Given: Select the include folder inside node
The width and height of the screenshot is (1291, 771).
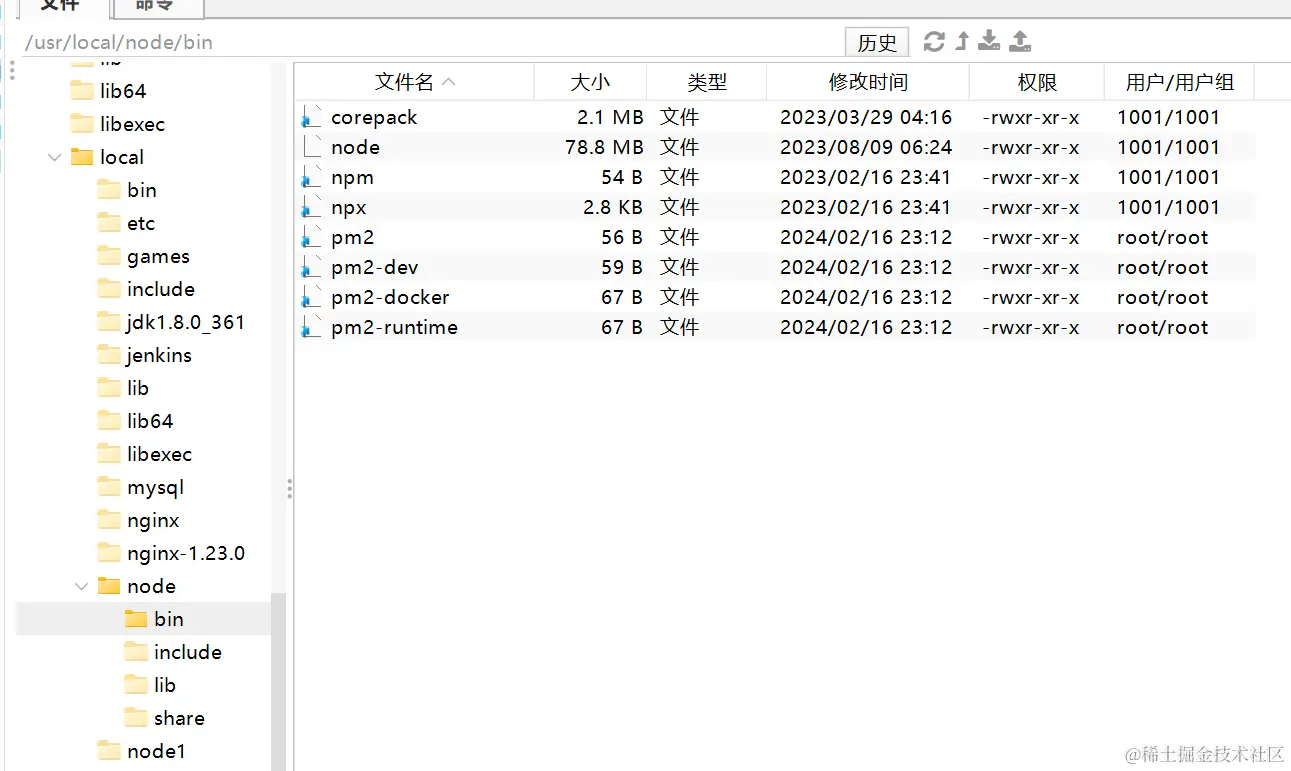Looking at the screenshot, I should (187, 652).
